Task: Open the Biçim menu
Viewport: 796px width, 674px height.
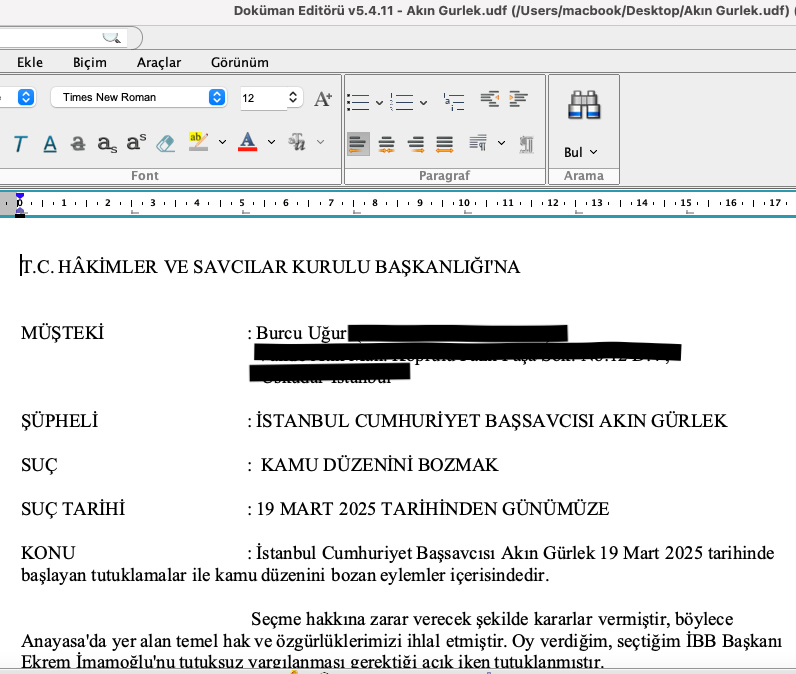Action: (x=90, y=62)
